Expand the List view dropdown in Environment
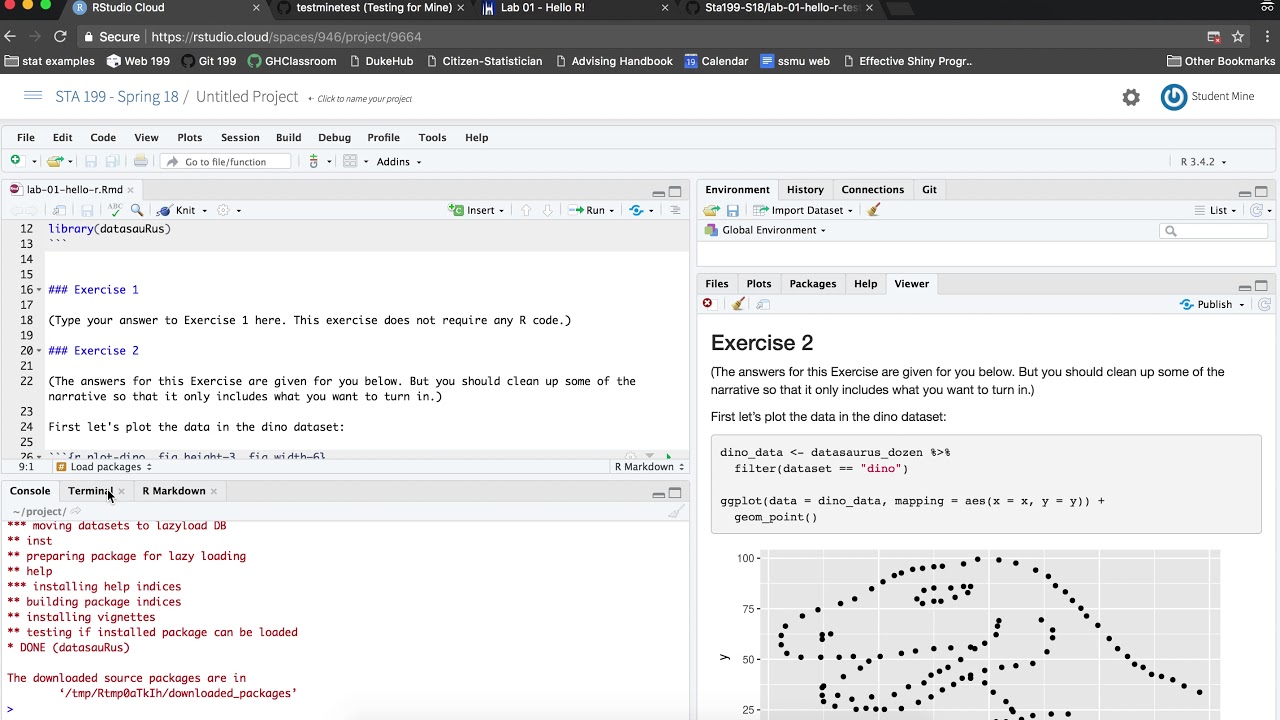Screen dimensions: 1280x720 [x=1216, y=210]
